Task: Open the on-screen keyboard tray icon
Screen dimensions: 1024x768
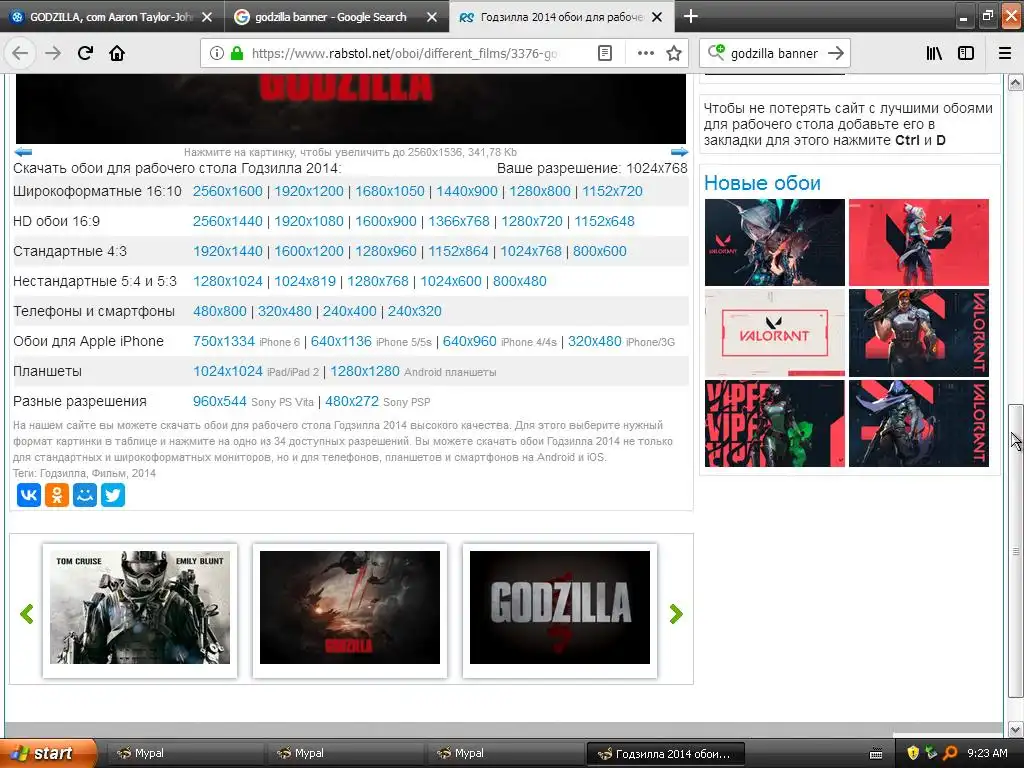Action: coord(876,754)
